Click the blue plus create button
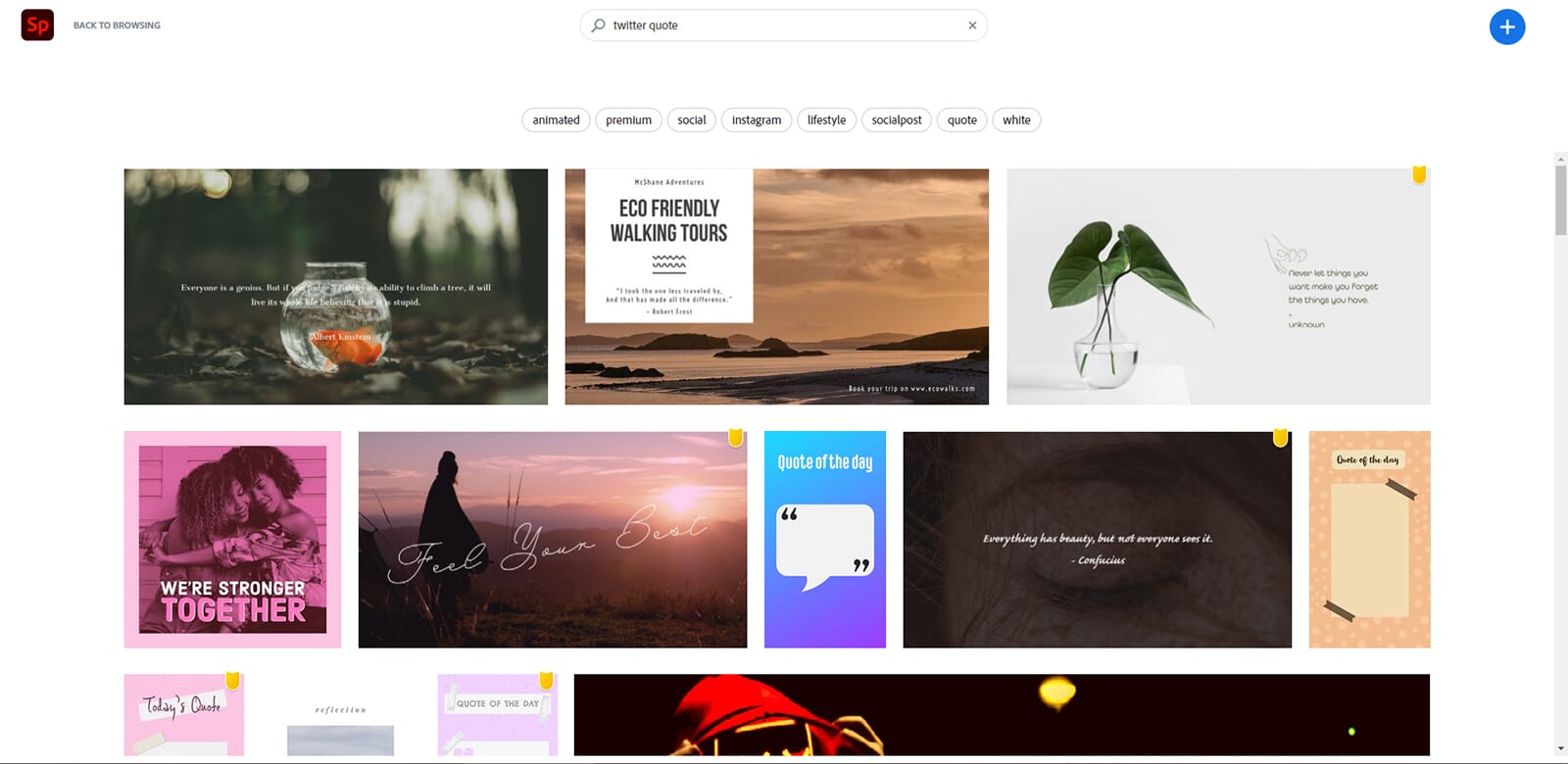The image size is (1568, 764). click(x=1507, y=26)
